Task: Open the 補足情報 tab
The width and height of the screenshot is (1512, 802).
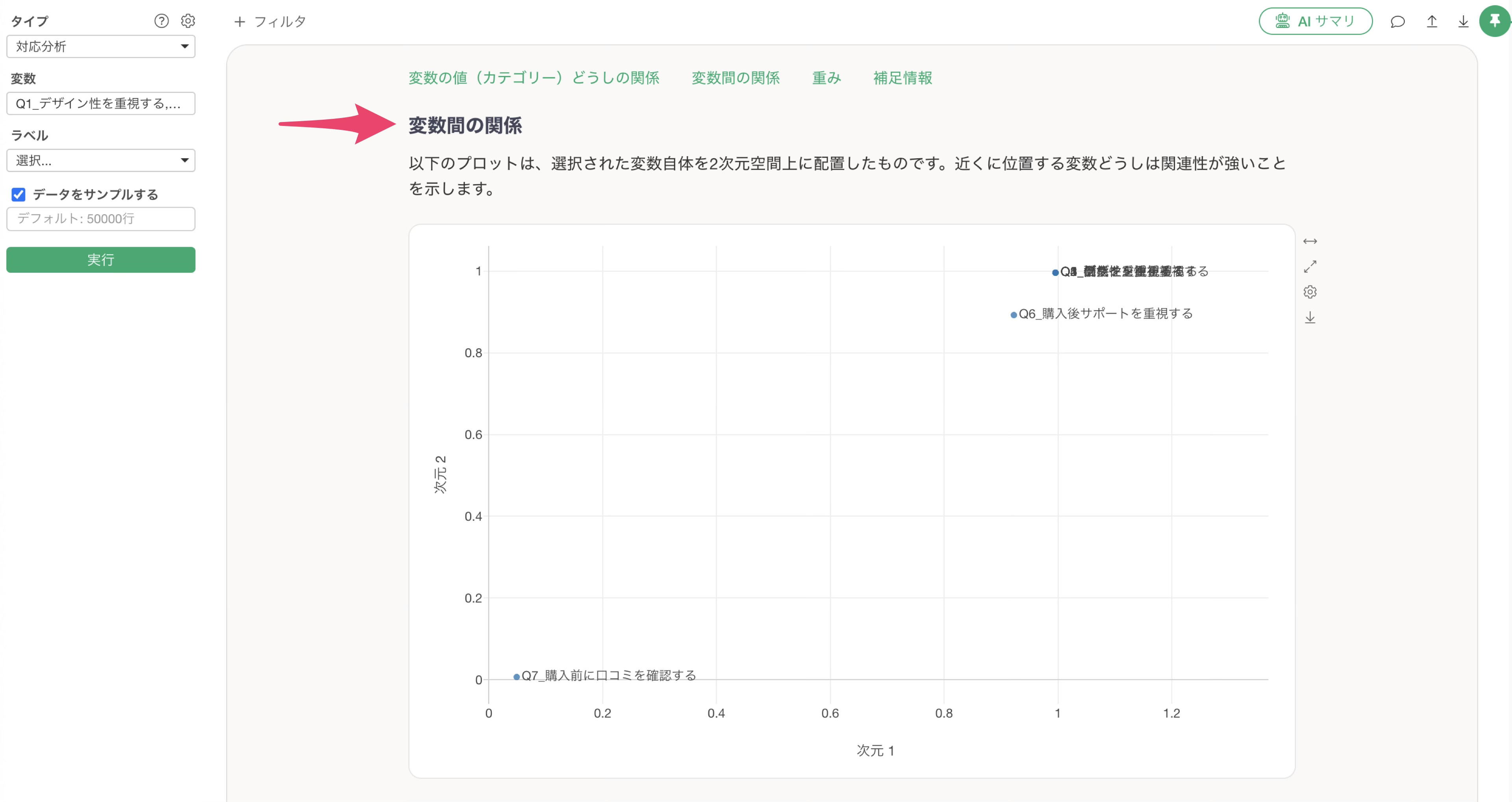Action: click(x=902, y=78)
